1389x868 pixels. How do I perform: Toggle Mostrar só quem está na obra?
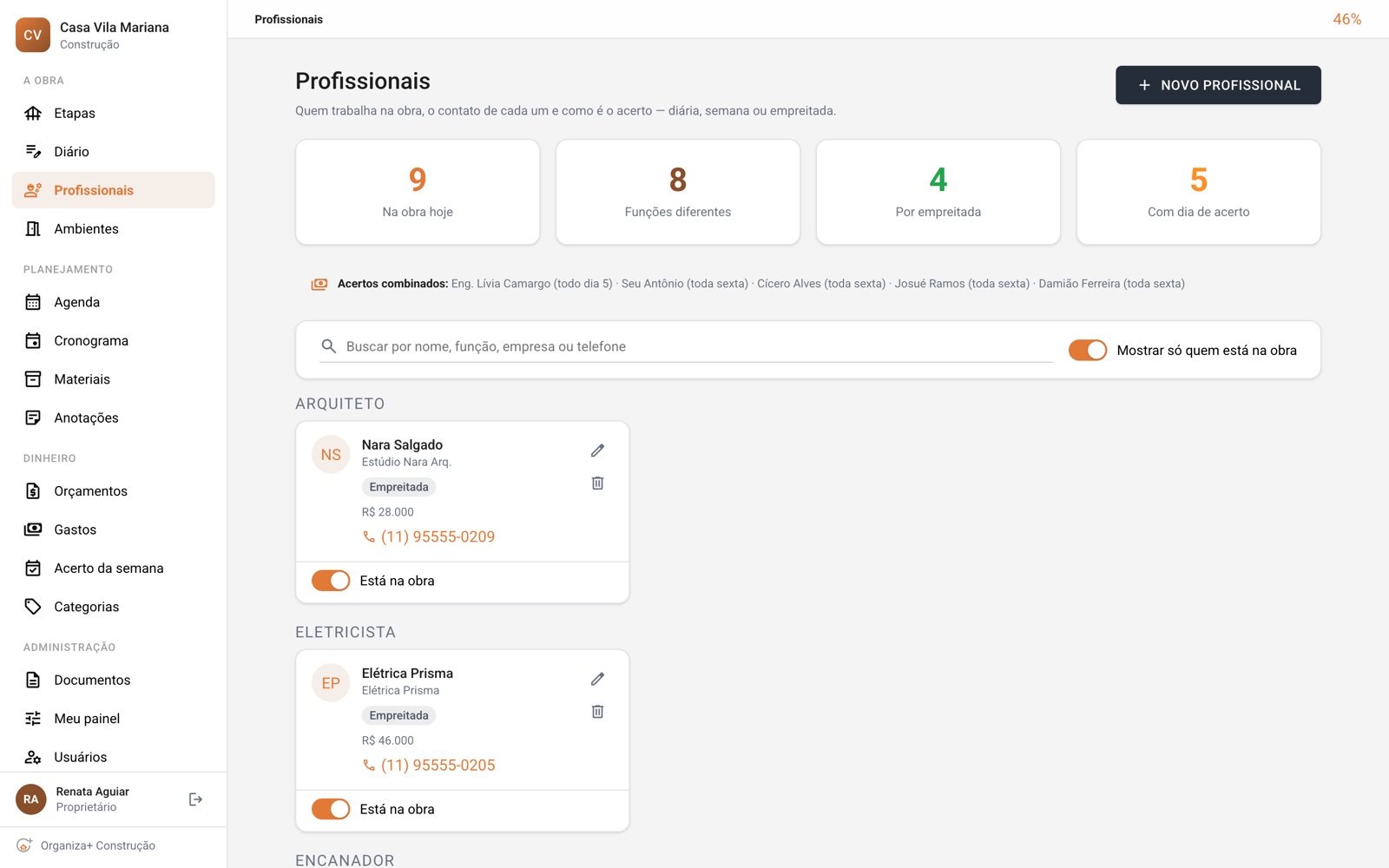tap(1088, 350)
